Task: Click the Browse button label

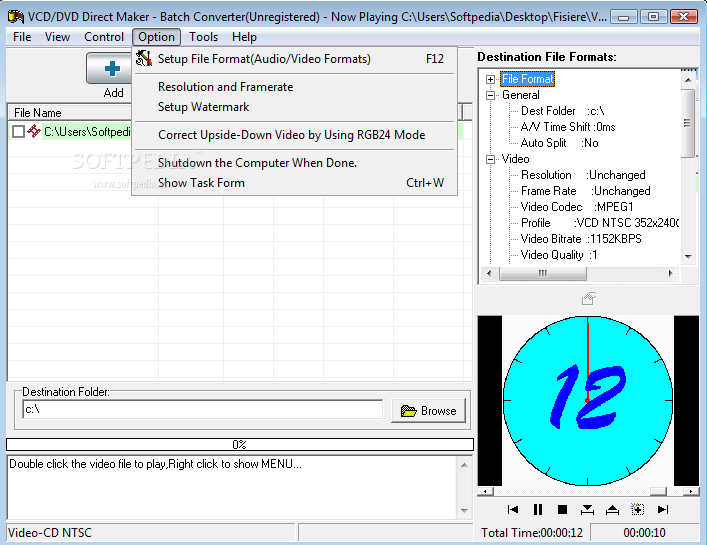Action: [x=439, y=411]
